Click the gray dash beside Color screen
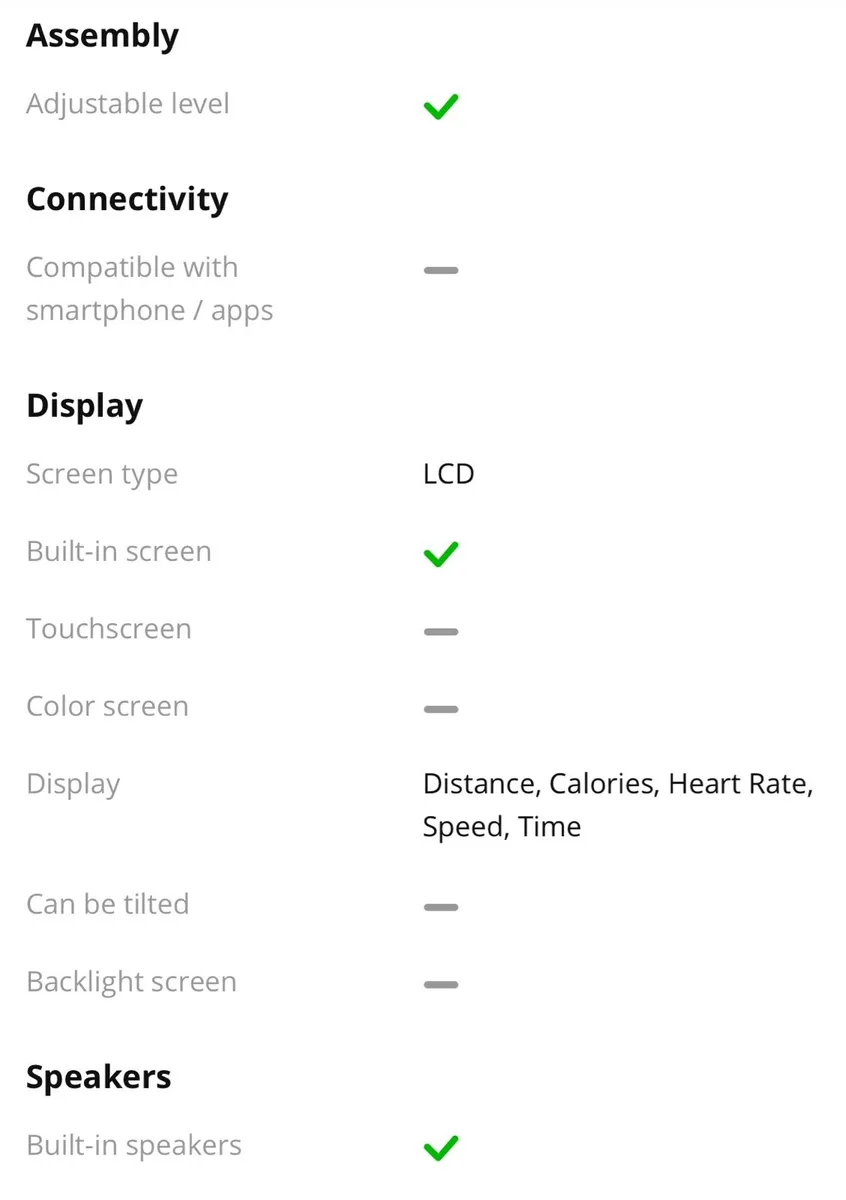 point(440,709)
